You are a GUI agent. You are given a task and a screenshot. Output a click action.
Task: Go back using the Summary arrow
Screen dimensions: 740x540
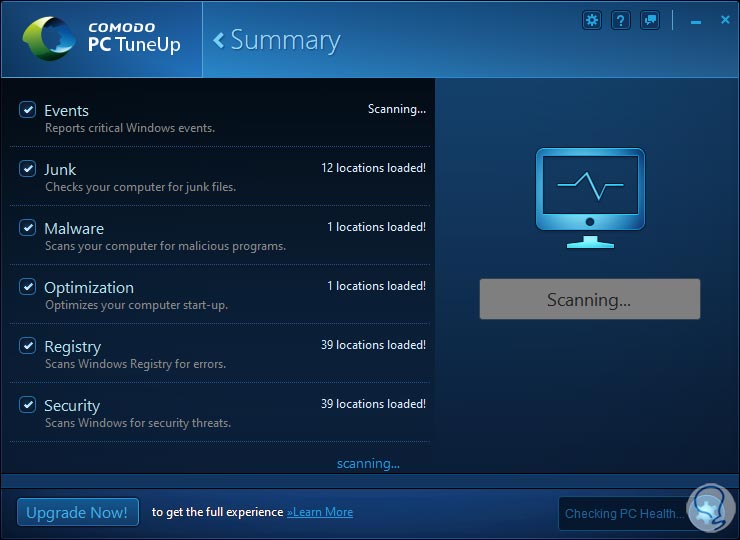(x=218, y=41)
